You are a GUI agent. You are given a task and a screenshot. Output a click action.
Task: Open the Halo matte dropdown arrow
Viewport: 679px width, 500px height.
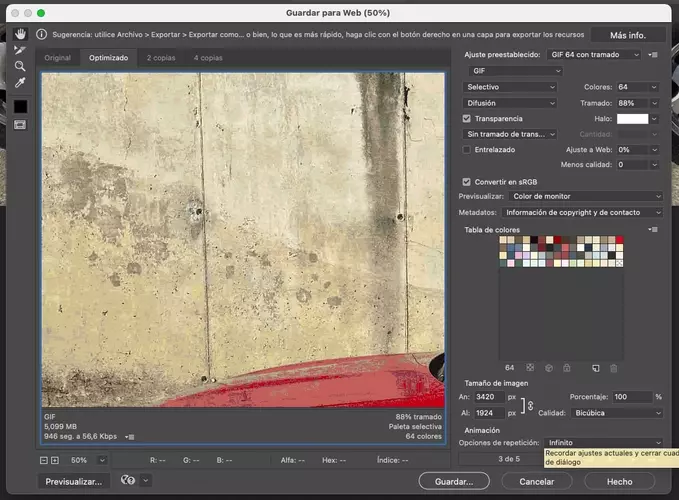[x=654, y=119]
